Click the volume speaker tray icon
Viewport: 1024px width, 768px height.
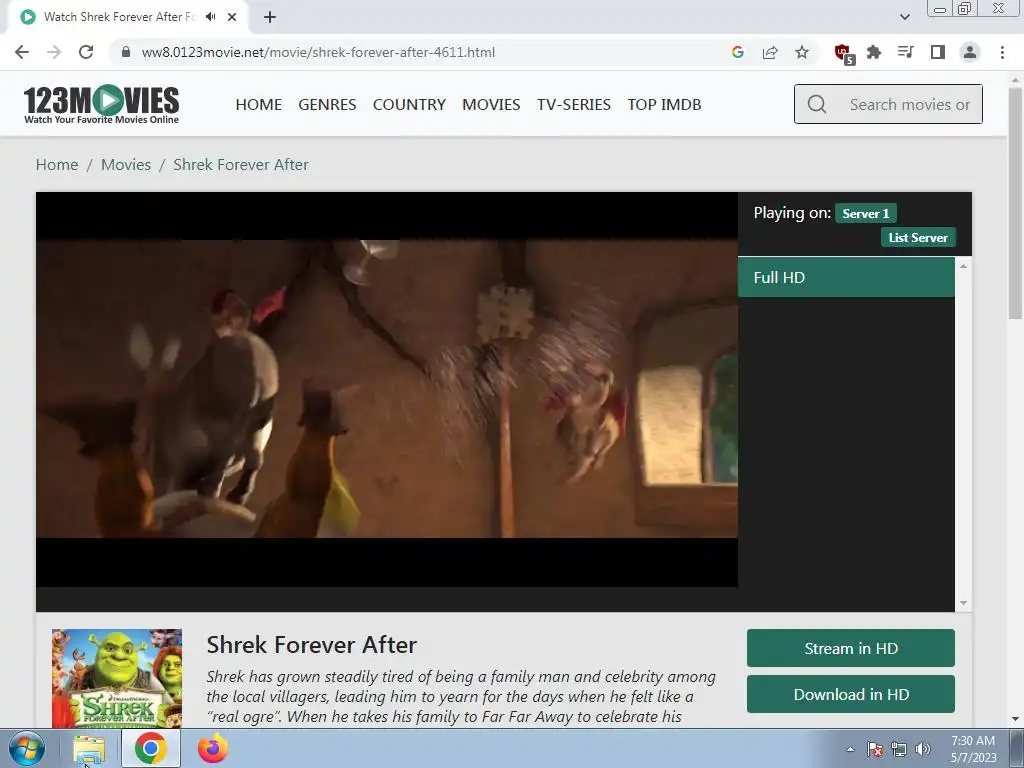tap(923, 750)
